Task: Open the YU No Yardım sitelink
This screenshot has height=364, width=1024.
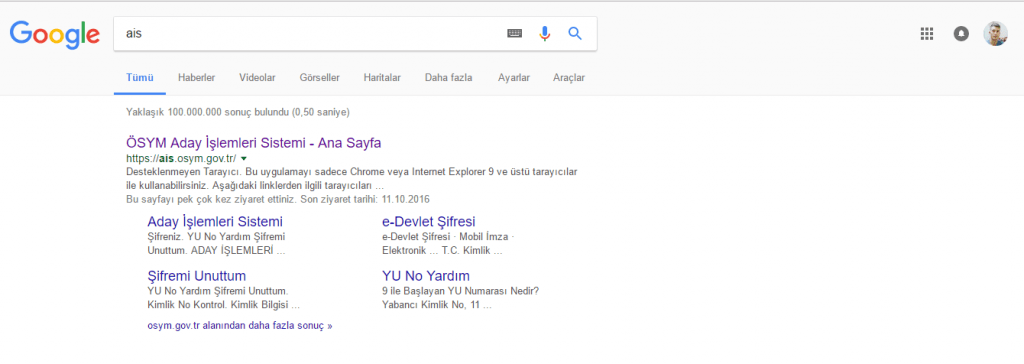Action: click(x=426, y=276)
